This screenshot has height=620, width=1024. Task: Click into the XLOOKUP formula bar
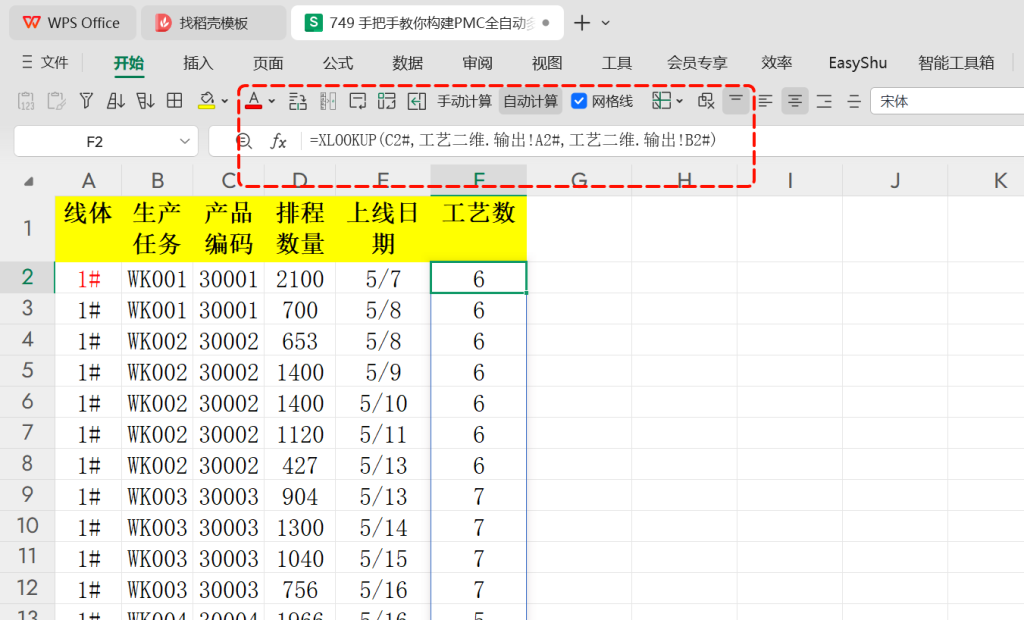pyautogui.click(x=663, y=140)
